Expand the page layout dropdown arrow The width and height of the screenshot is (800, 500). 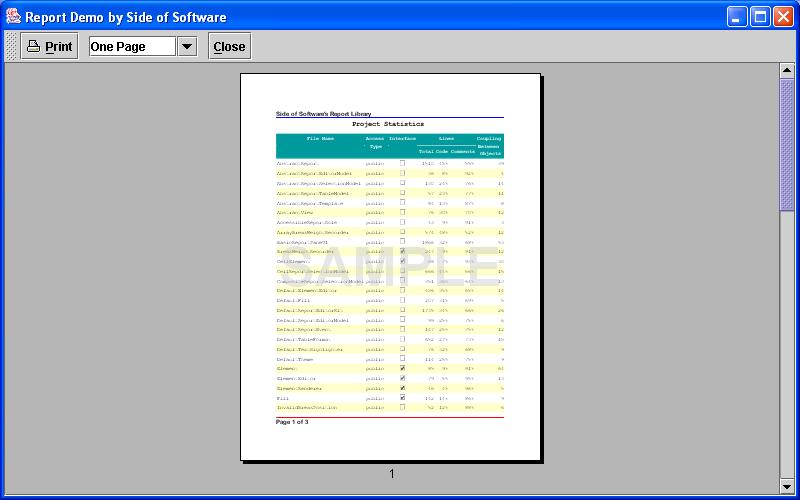coord(187,46)
